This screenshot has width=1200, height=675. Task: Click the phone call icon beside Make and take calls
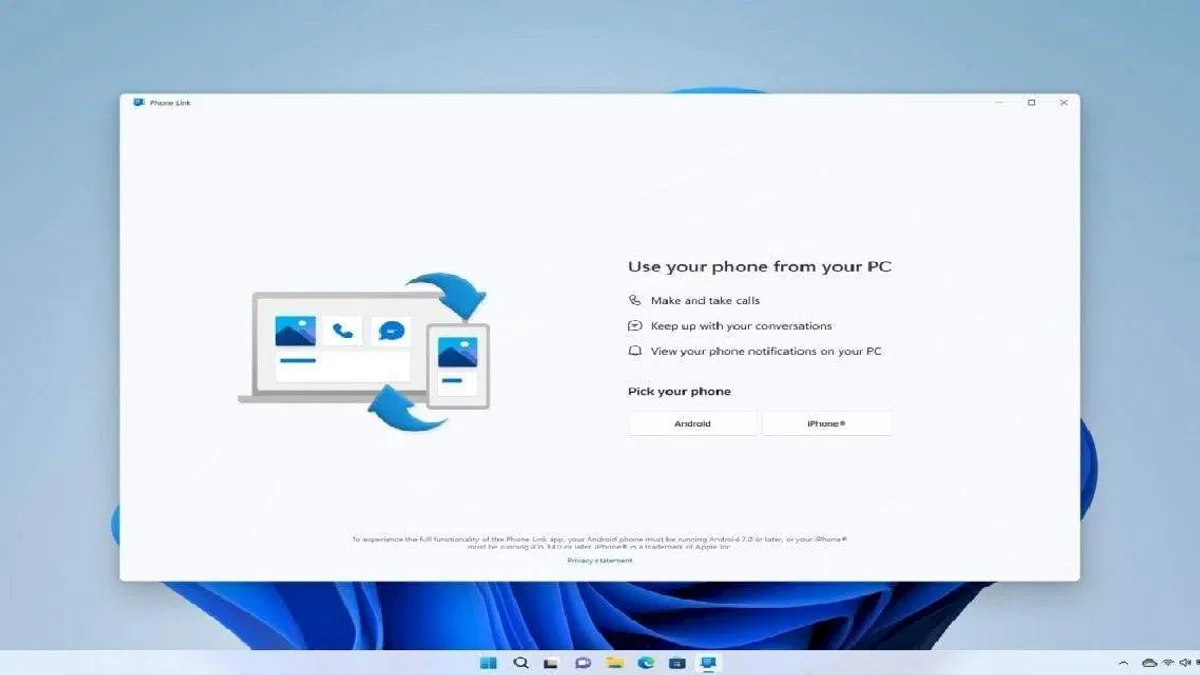pos(635,300)
